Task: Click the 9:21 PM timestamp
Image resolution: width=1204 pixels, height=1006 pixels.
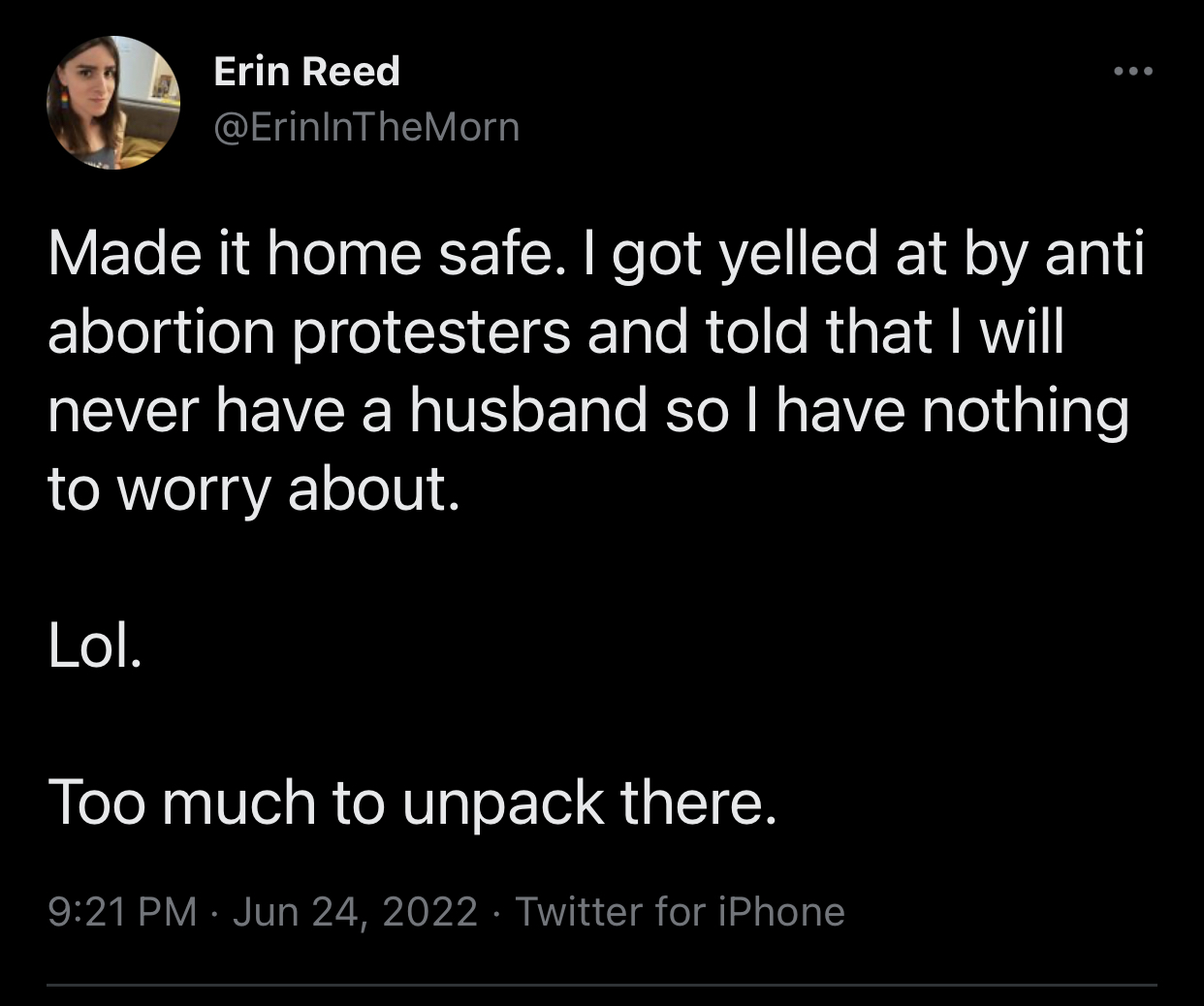Action: point(122,912)
